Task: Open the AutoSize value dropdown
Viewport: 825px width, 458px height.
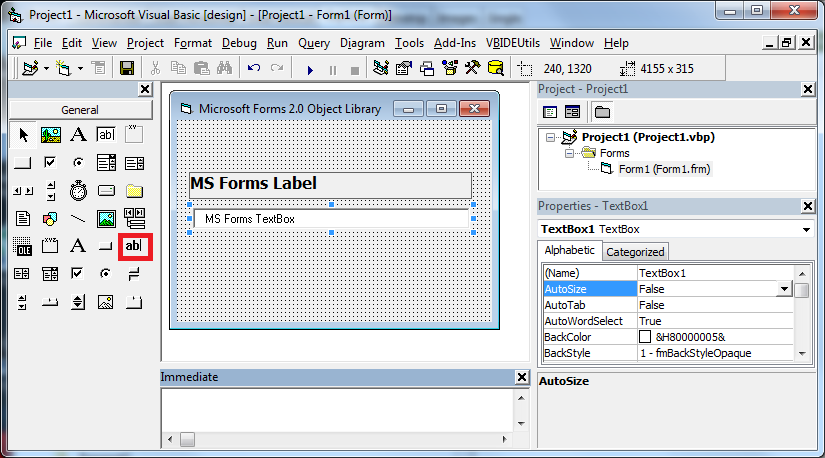Action: point(784,289)
